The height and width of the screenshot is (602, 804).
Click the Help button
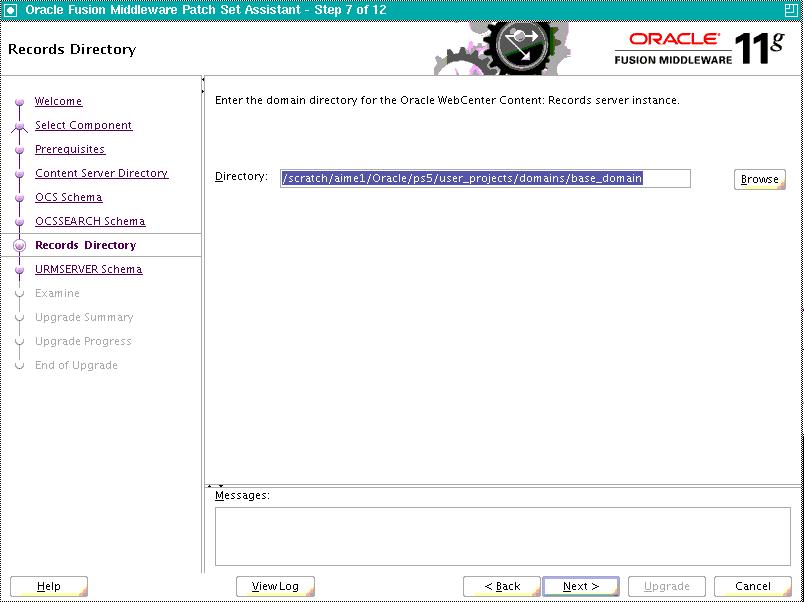pyautogui.click(x=49, y=586)
